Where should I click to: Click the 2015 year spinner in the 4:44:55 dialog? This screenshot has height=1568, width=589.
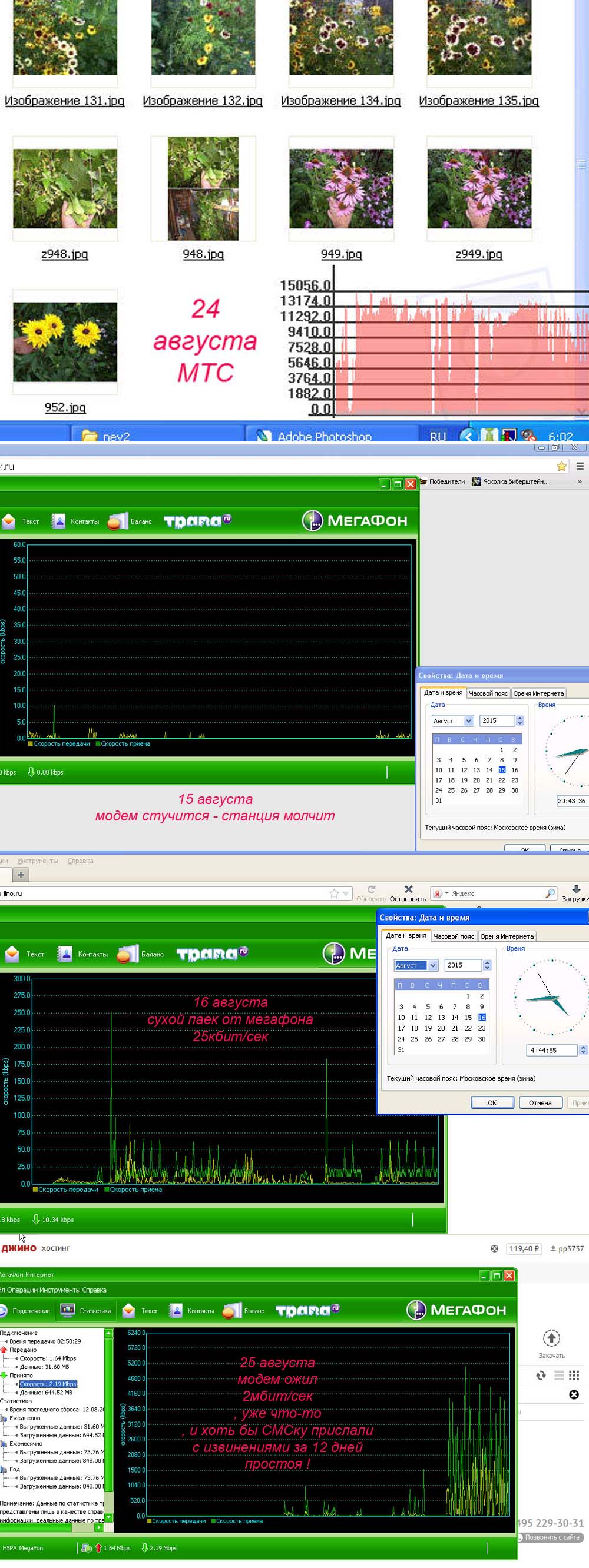(487, 965)
